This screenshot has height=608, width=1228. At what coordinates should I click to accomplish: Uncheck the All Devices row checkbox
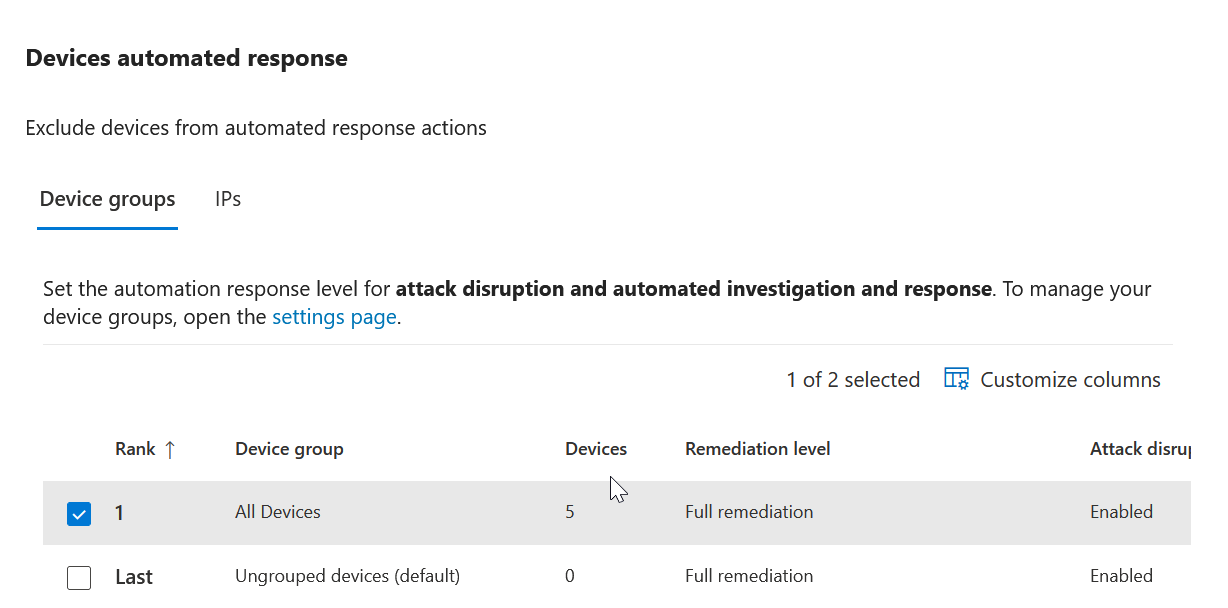pyautogui.click(x=78, y=514)
